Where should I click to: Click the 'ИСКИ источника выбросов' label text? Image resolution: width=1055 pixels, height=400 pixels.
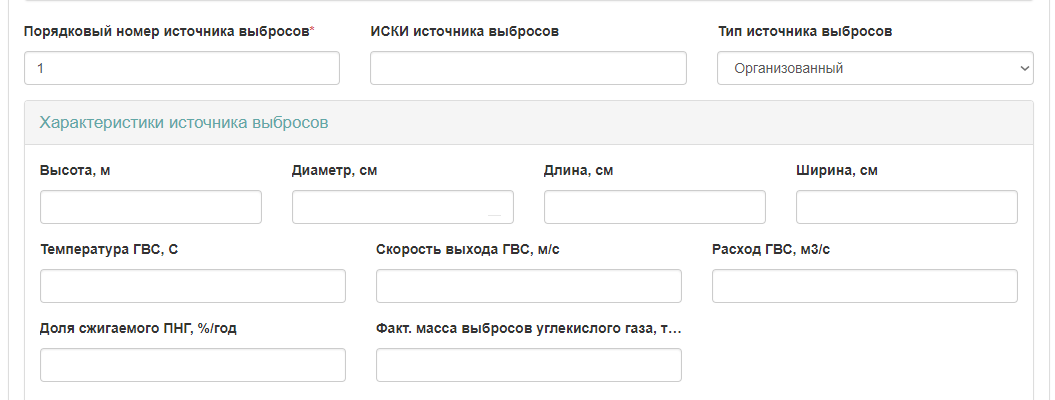tap(464, 31)
